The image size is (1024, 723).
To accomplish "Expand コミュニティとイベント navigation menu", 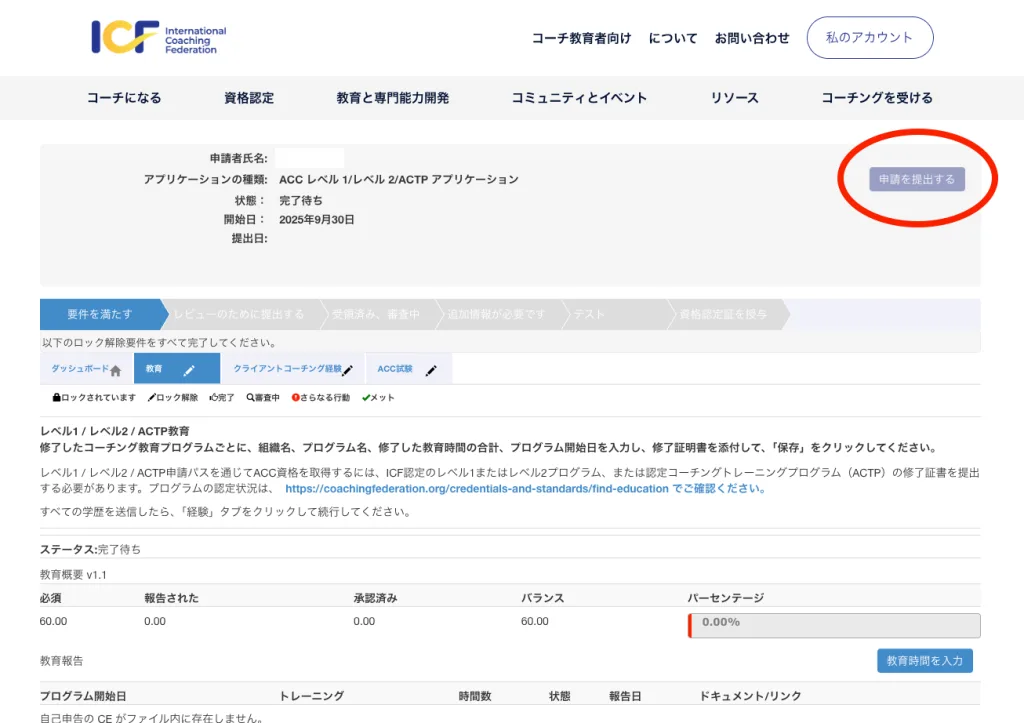I will pos(579,98).
